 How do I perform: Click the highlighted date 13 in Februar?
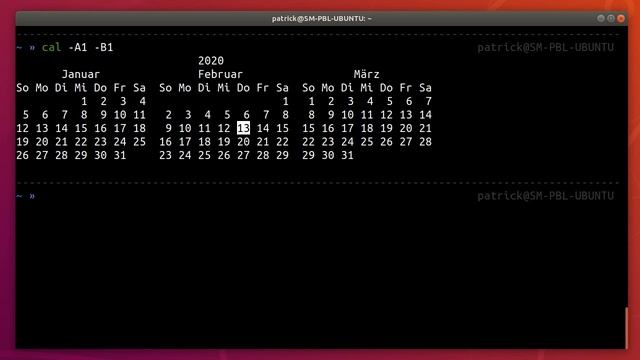(243, 128)
